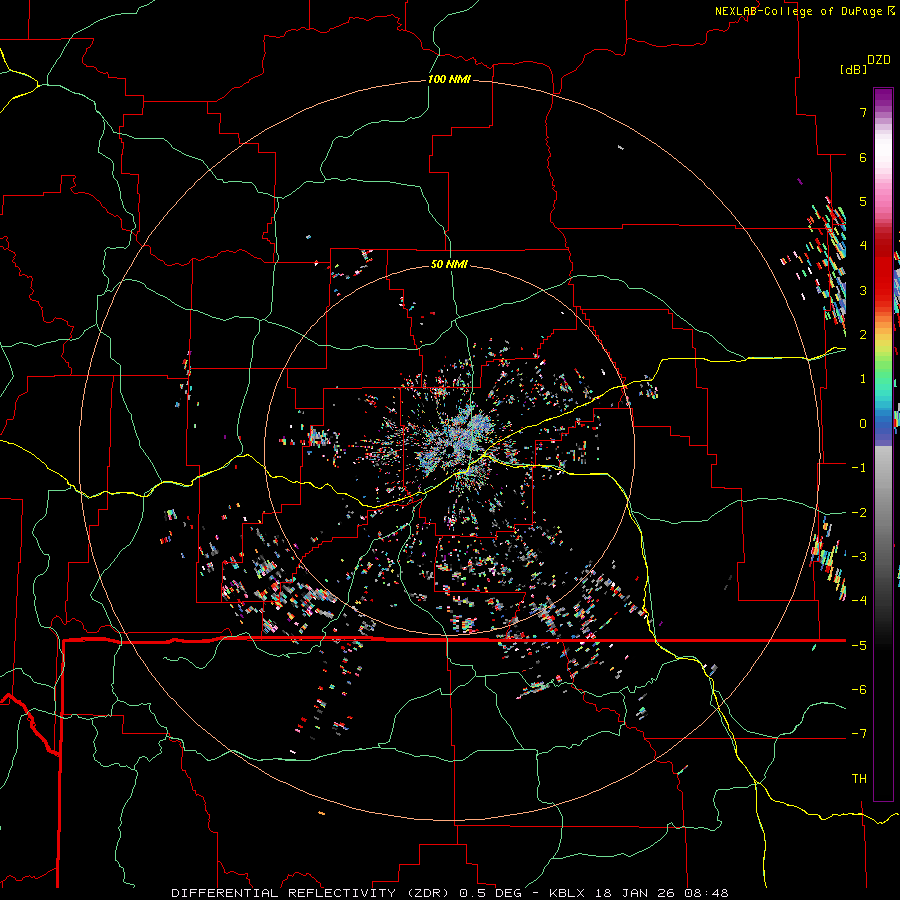Click the 'TH' label on the color scale

click(859, 779)
